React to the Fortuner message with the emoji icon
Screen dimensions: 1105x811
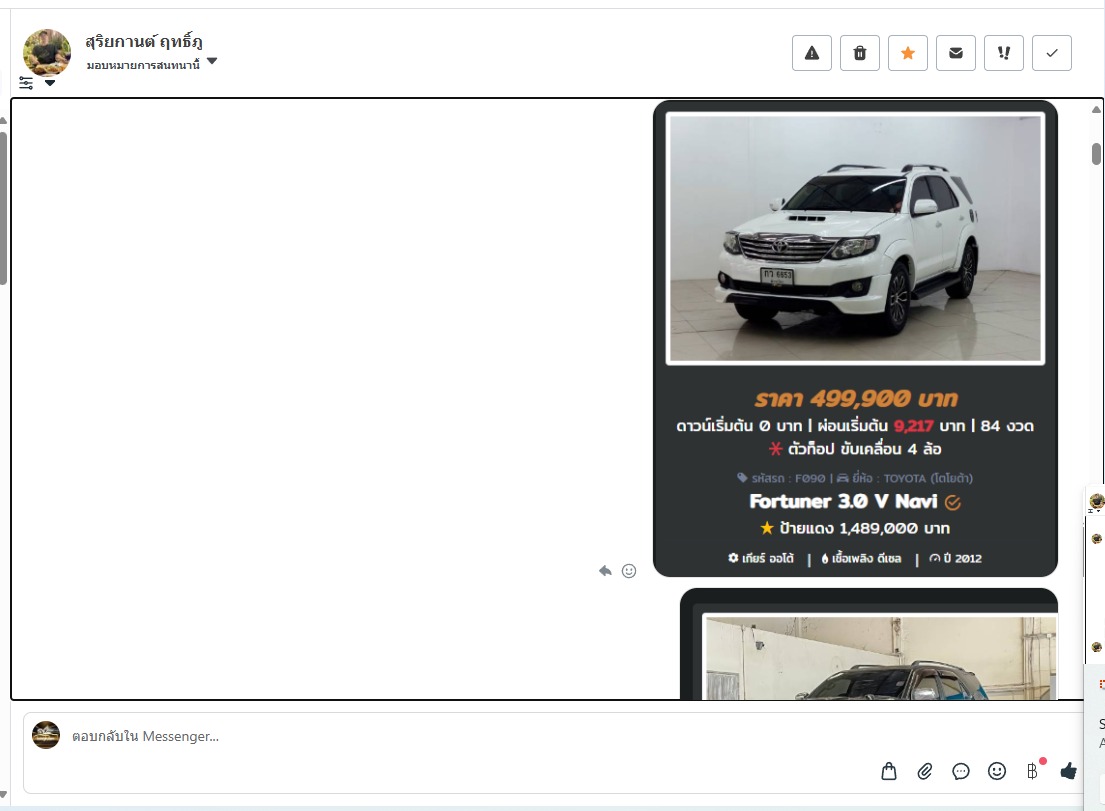click(x=629, y=571)
